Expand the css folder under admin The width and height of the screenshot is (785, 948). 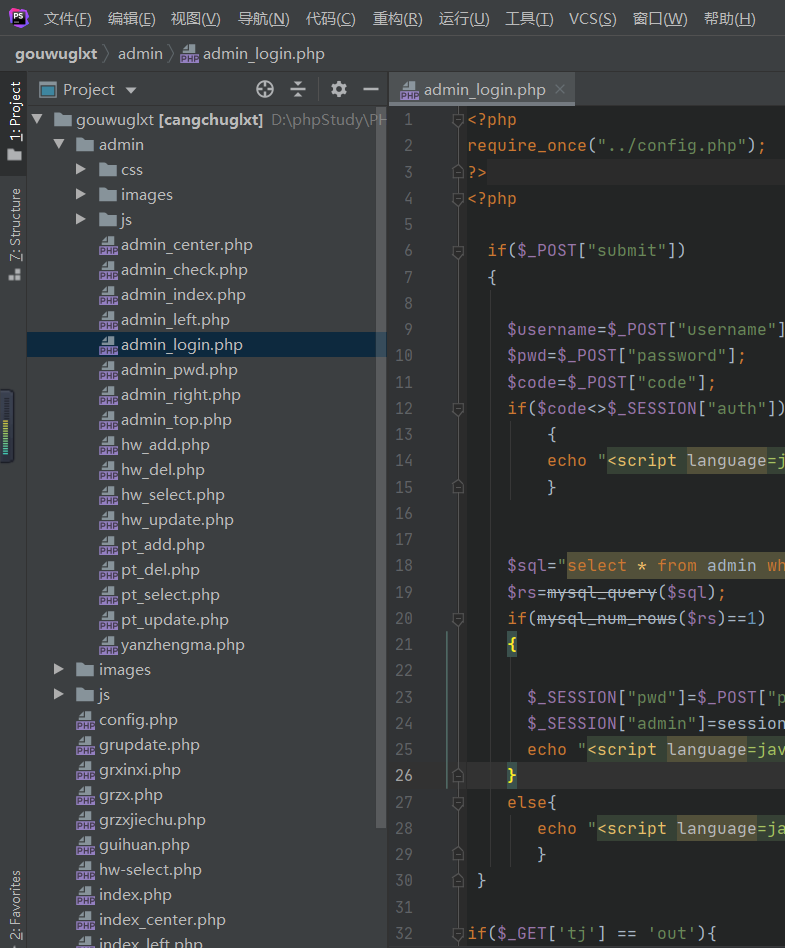(80, 169)
